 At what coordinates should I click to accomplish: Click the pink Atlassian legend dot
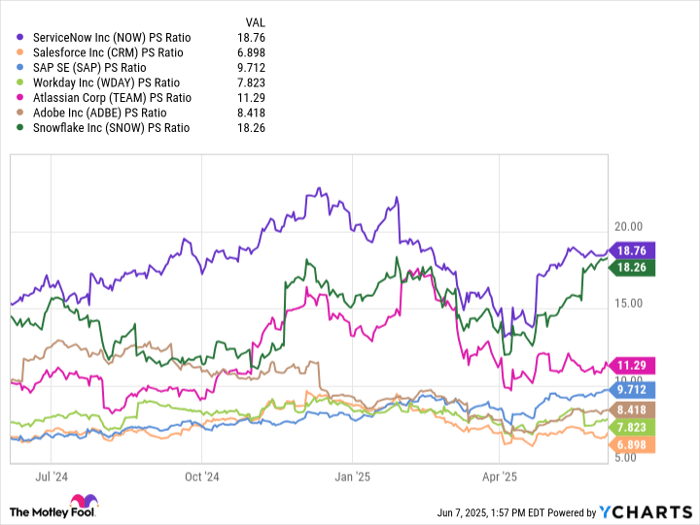click(19, 98)
